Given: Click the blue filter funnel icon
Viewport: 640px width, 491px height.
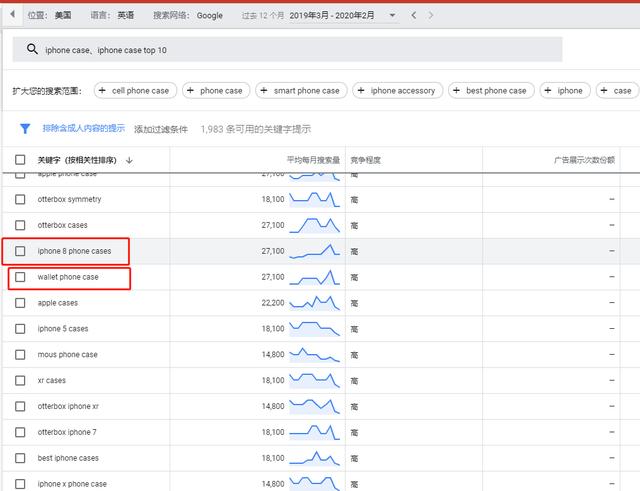Looking at the screenshot, I should tap(26, 129).
